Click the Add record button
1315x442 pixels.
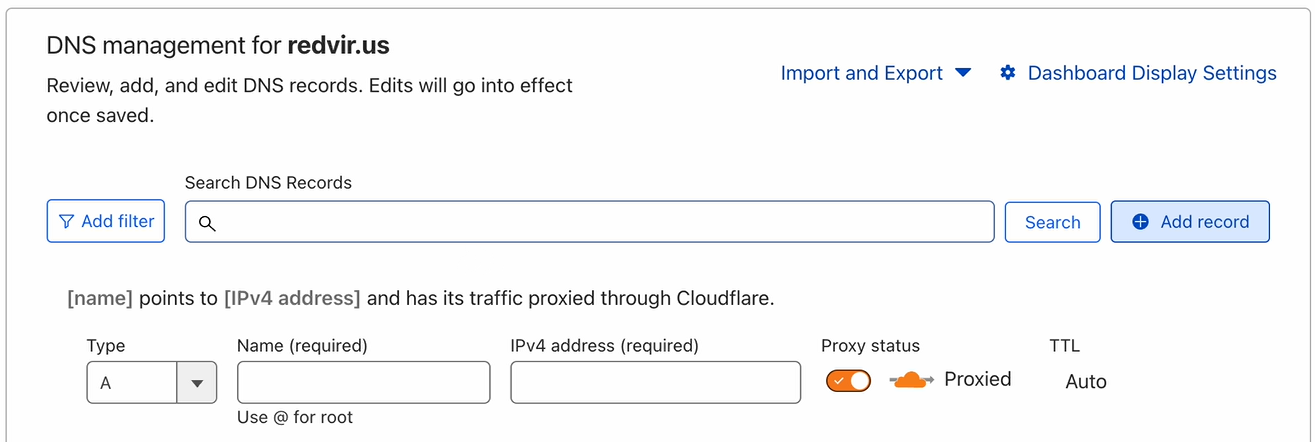pos(1190,222)
